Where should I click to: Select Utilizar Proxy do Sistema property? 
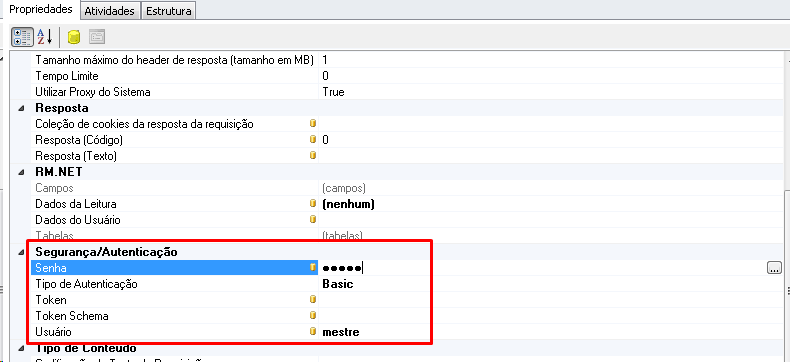[x=93, y=92]
